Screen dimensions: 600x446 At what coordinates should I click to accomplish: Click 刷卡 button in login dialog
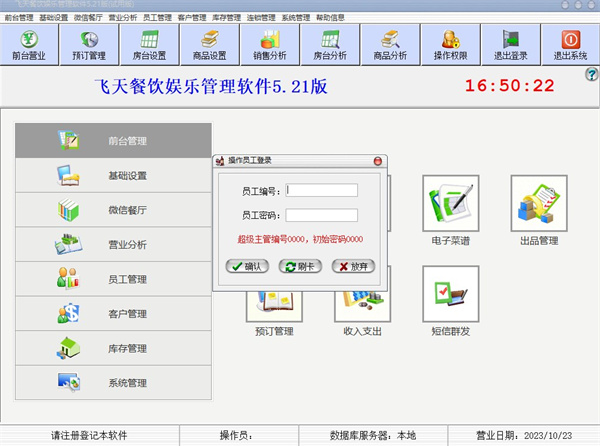coord(300,266)
